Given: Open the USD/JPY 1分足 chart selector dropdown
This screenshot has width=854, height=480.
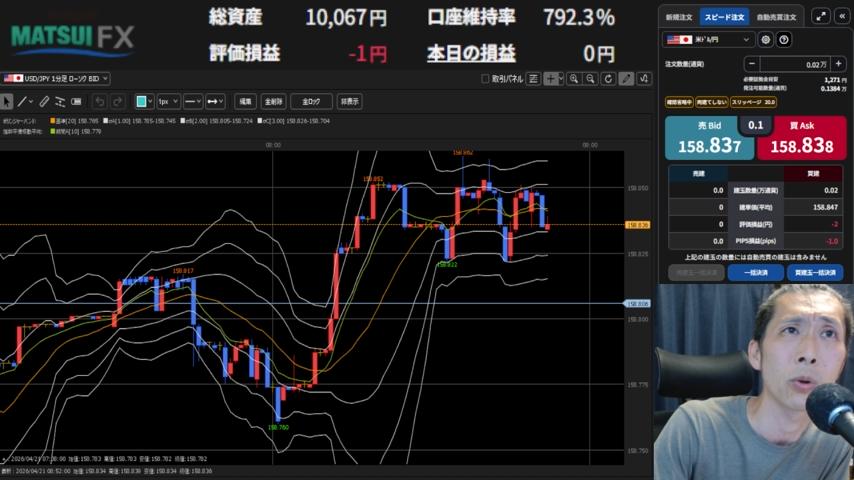Looking at the screenshot, I should coord(56,79).
